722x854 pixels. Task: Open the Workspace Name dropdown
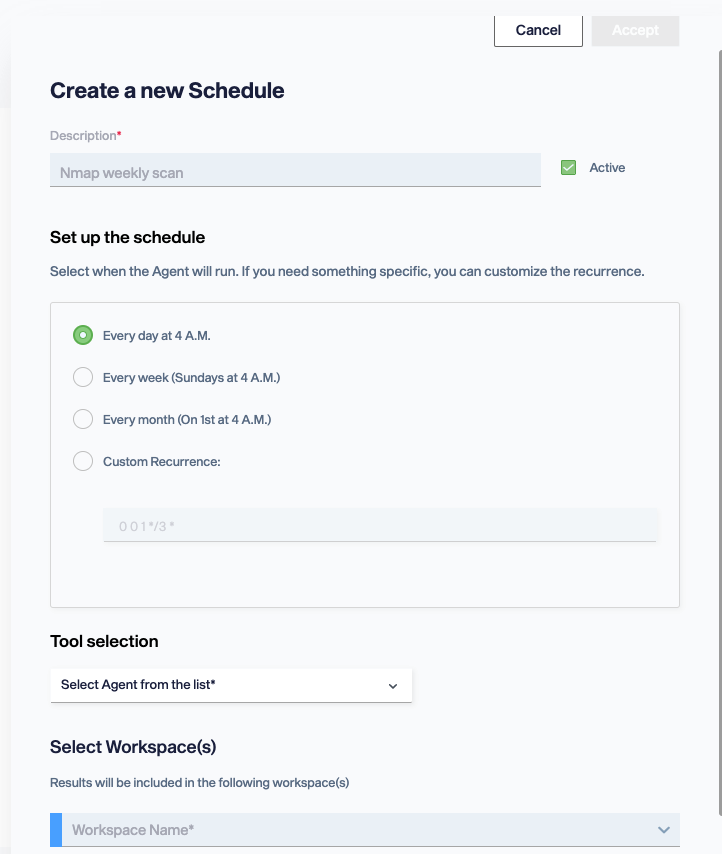365,830
